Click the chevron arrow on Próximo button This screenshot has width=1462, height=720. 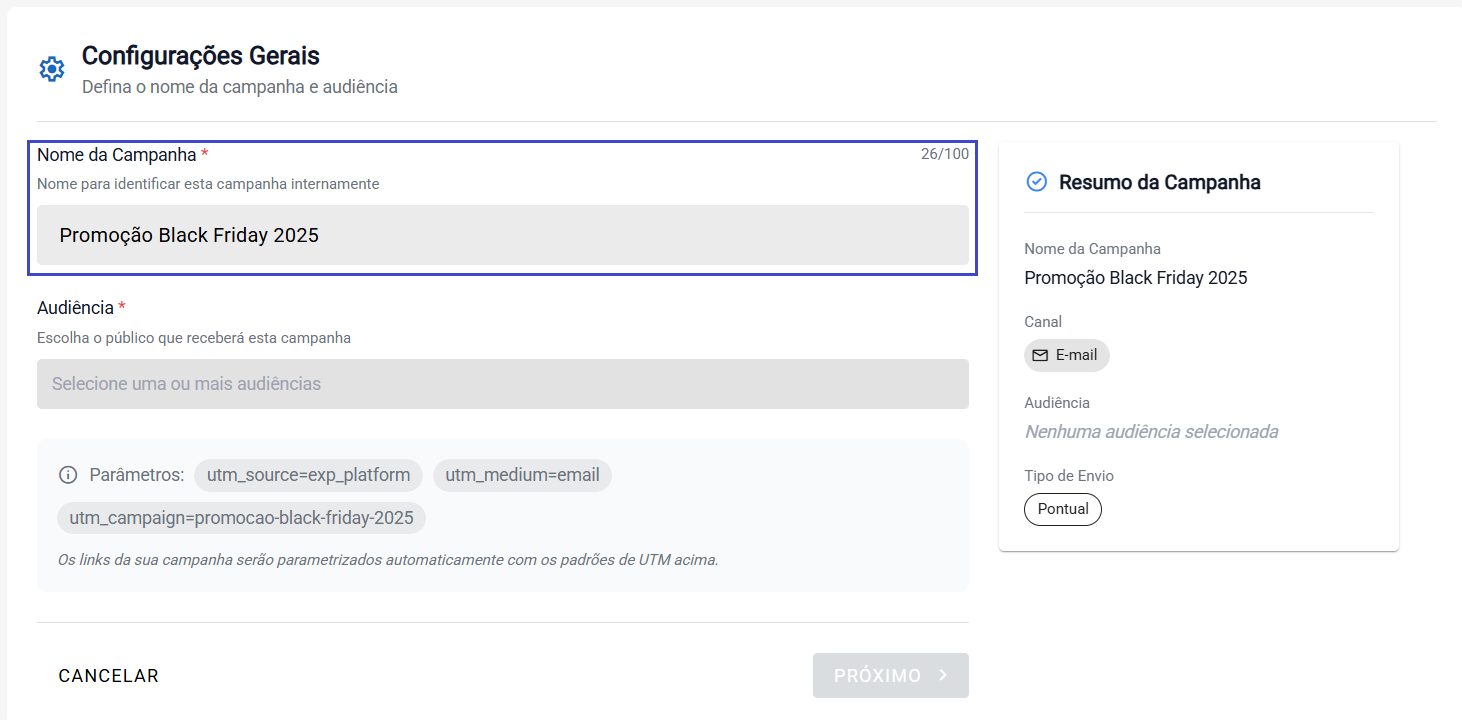click(x=942, y=676)
